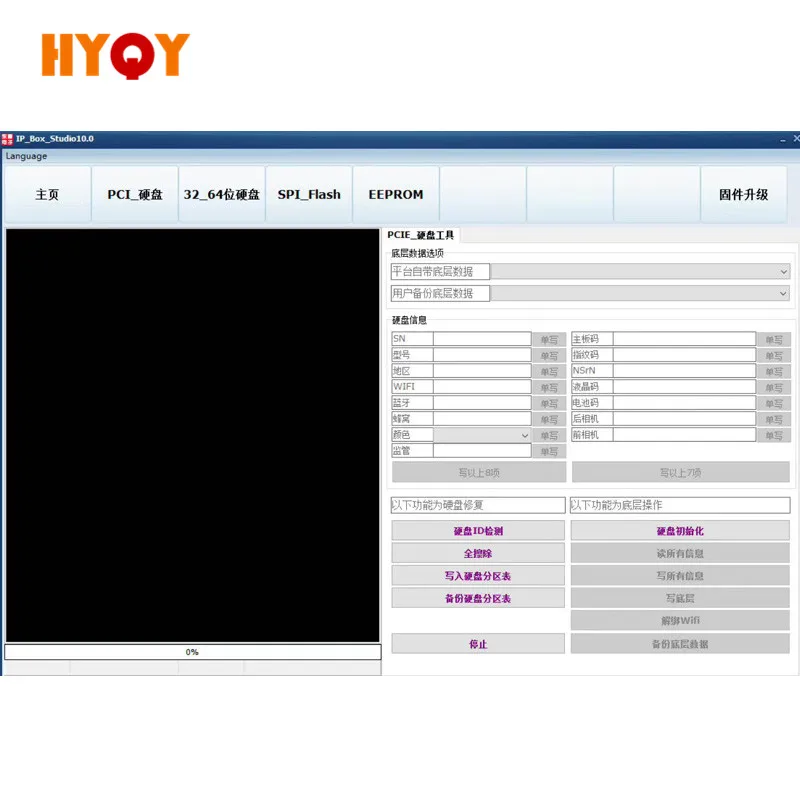Viewport: 800px width, 800px height.
Task: Click 备份硬盘分区表 backup button
Action: [478, 598]
